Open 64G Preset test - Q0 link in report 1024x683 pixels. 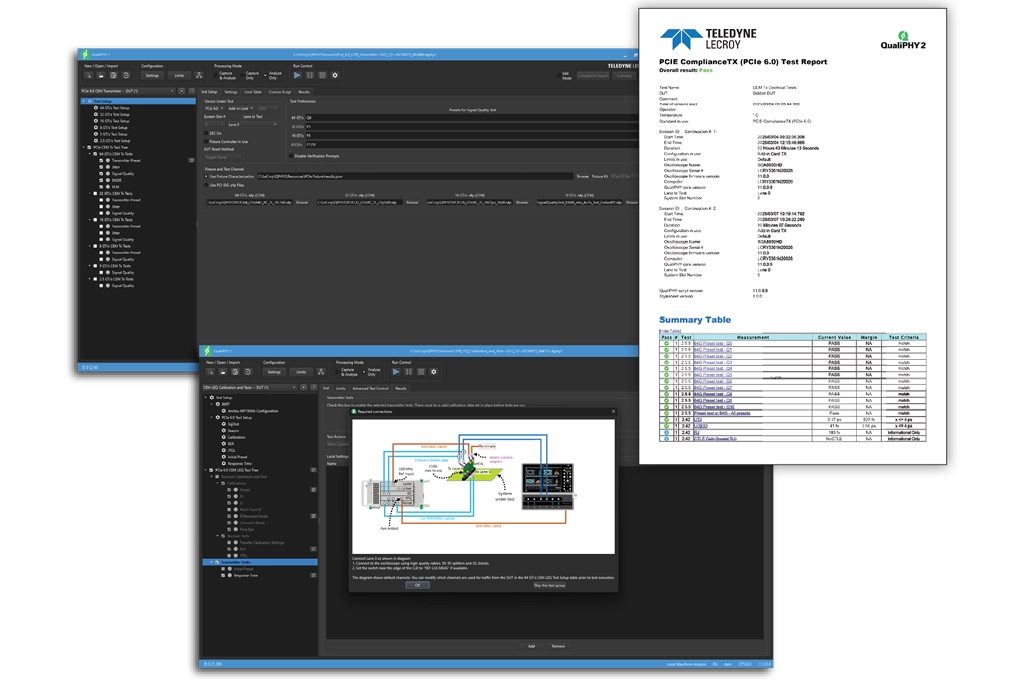(712, 343)
